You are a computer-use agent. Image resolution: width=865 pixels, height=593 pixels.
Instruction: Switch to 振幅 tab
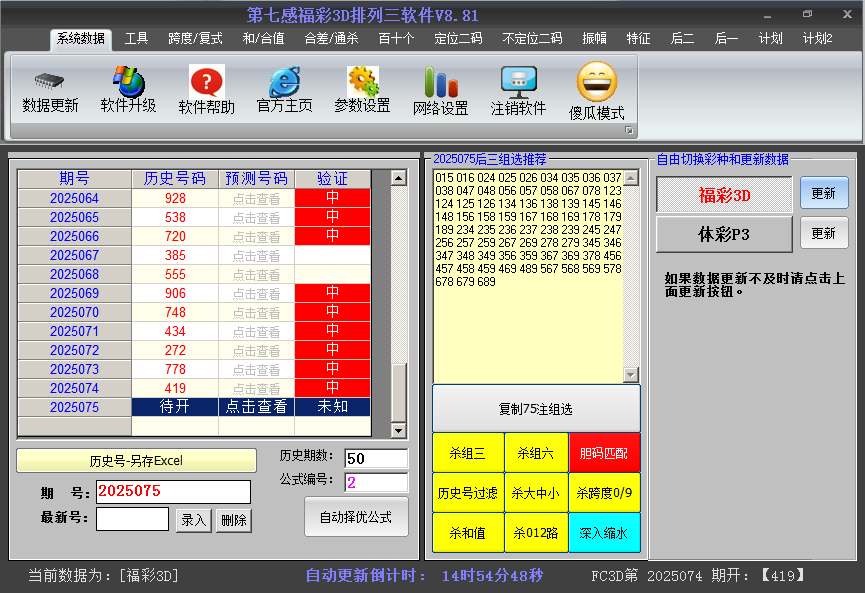click(x=595, y=39)
